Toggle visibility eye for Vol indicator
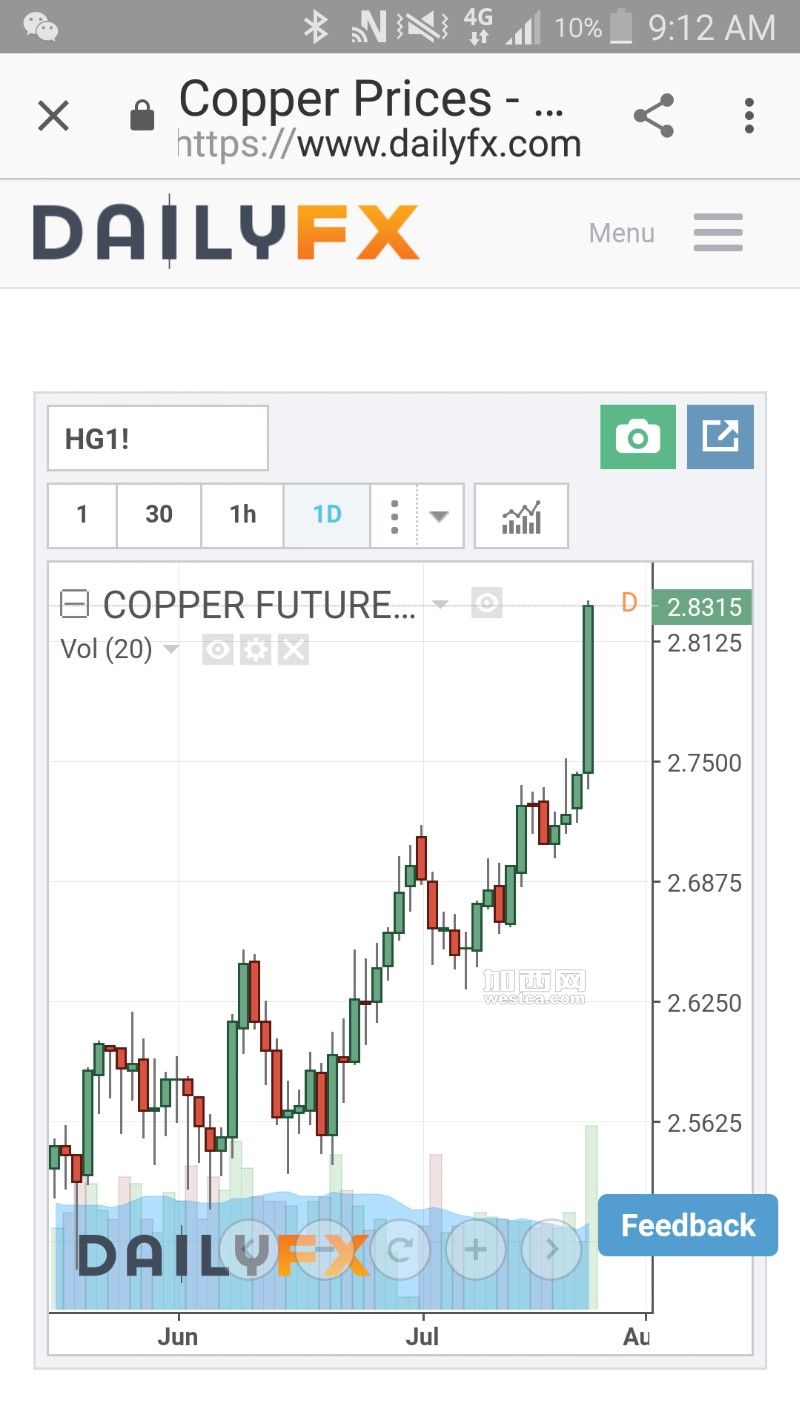This screenshot has height=1422, width=800. [217, 650]
